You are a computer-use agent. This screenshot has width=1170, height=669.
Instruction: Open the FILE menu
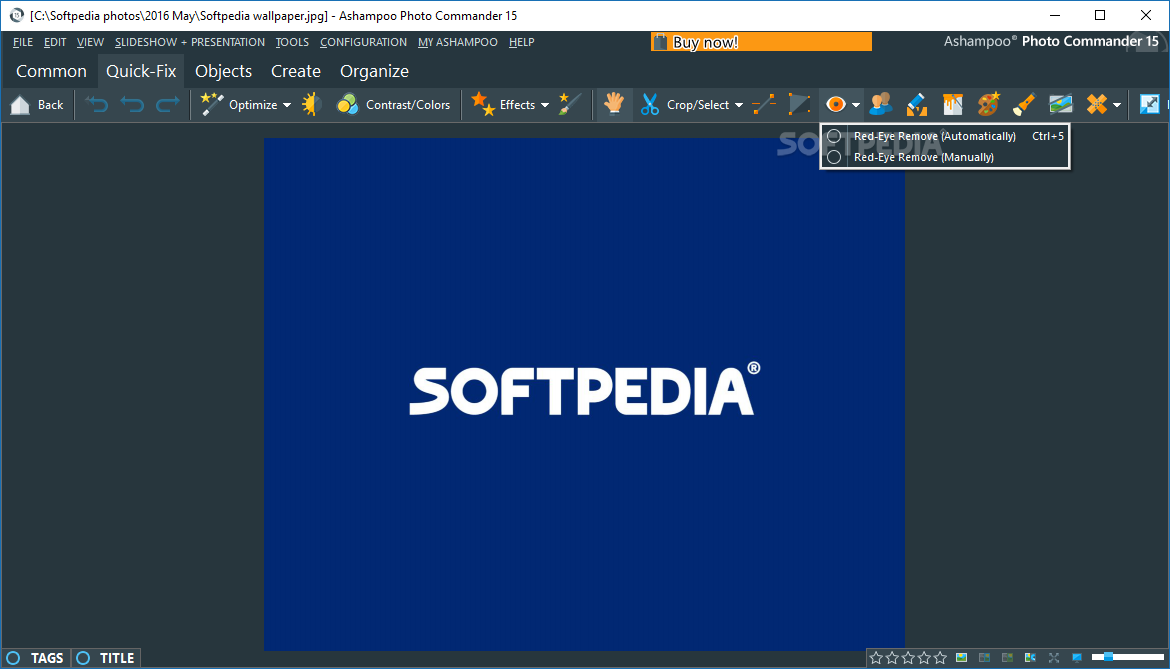[23, 43]
